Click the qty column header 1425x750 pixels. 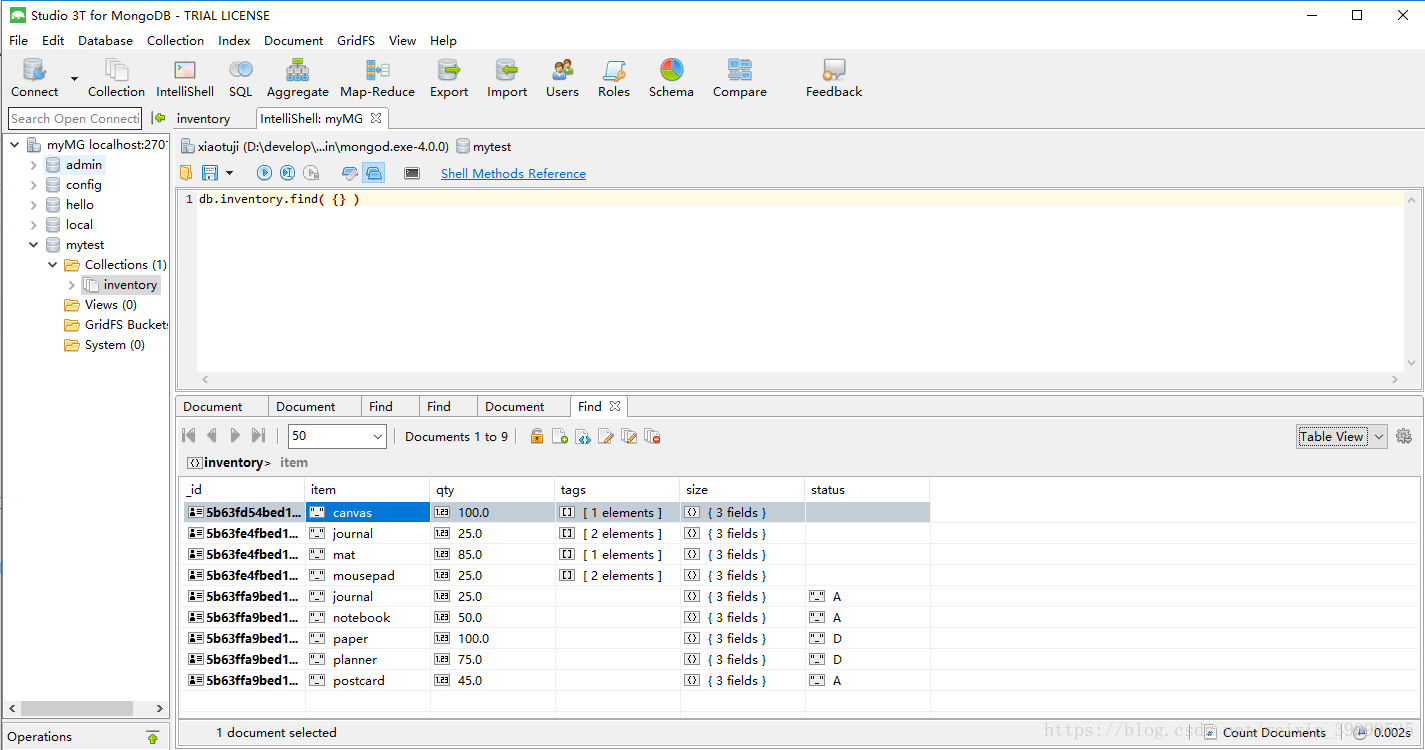492,490
